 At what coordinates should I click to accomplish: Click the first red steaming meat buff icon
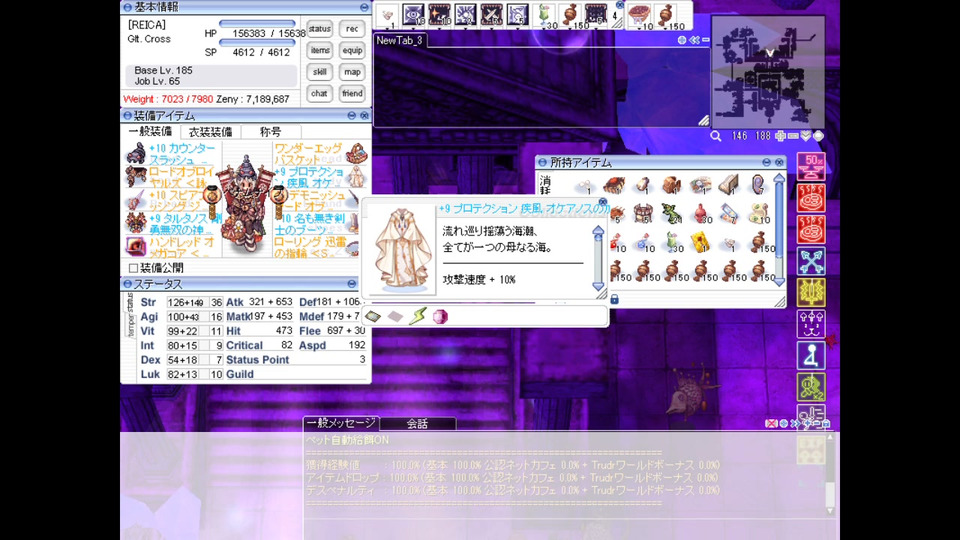pyautogui.click(x=811, y=198)
